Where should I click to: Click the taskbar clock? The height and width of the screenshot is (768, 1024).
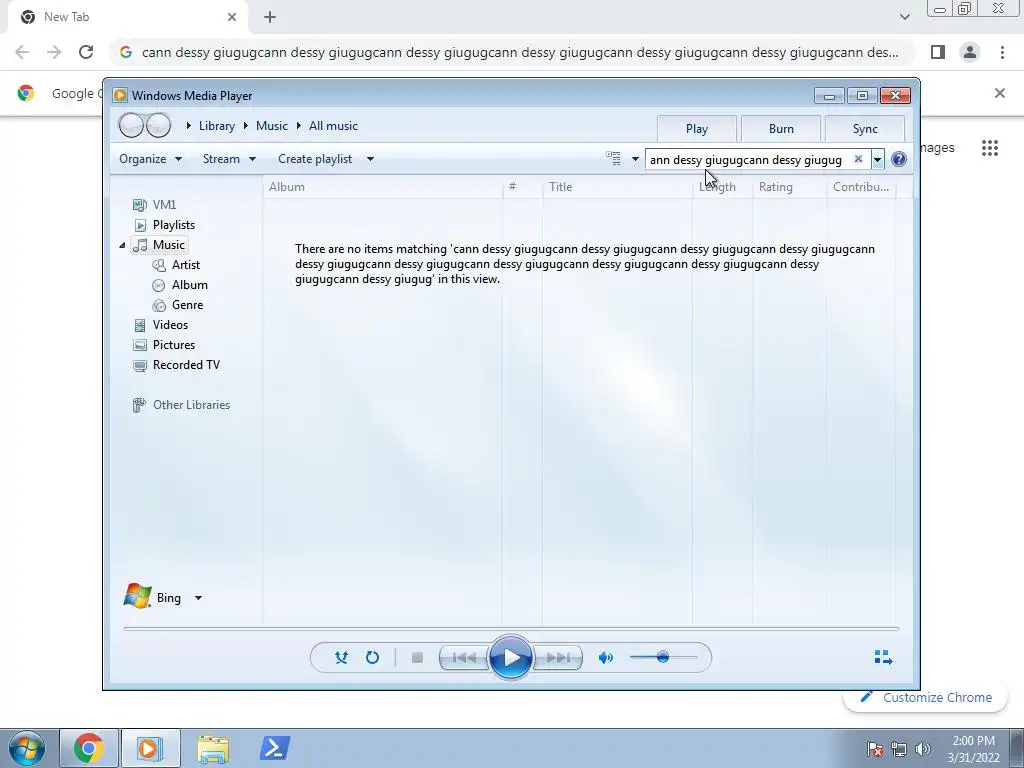pos(973,749)
